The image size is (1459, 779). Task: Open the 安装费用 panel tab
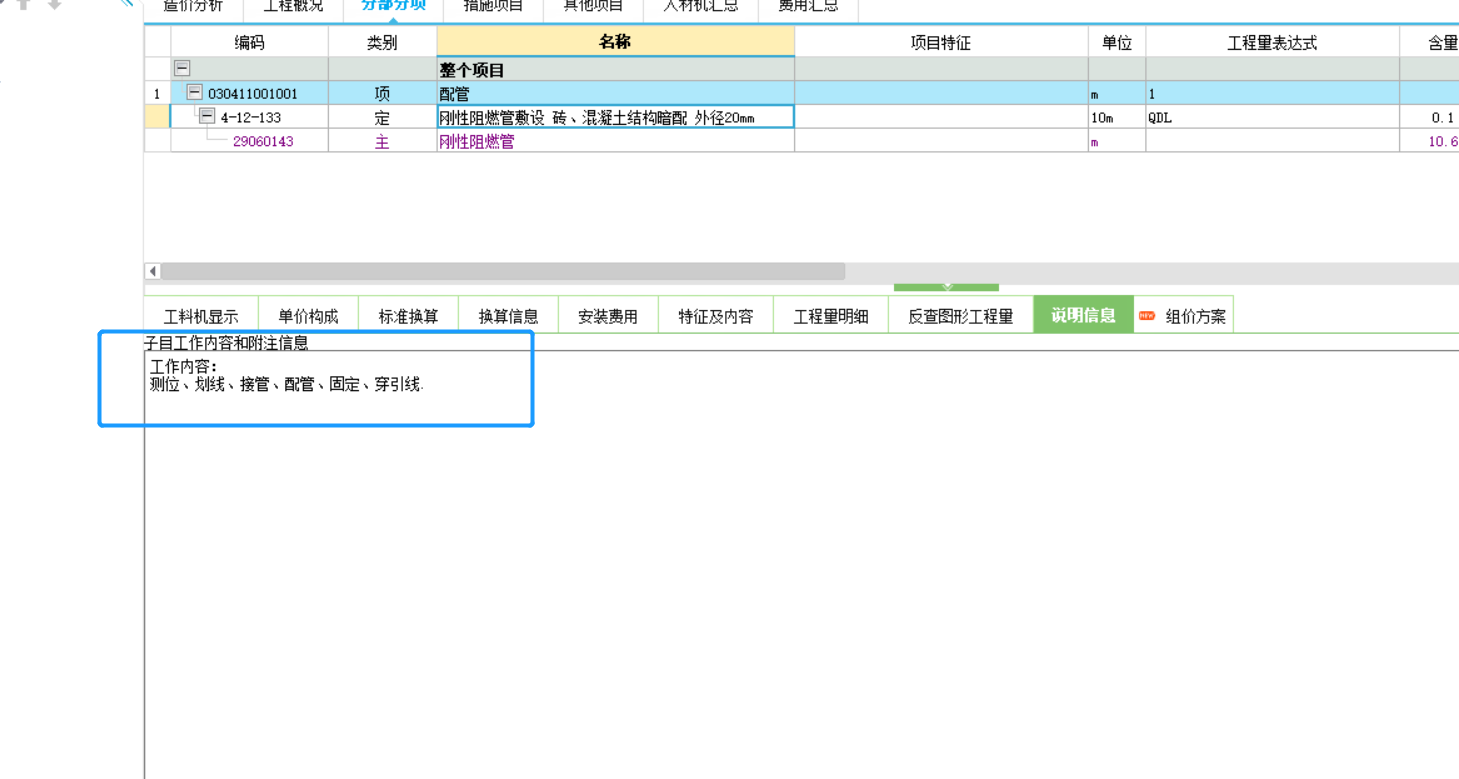pyautogui.click(x=608, y=316)
